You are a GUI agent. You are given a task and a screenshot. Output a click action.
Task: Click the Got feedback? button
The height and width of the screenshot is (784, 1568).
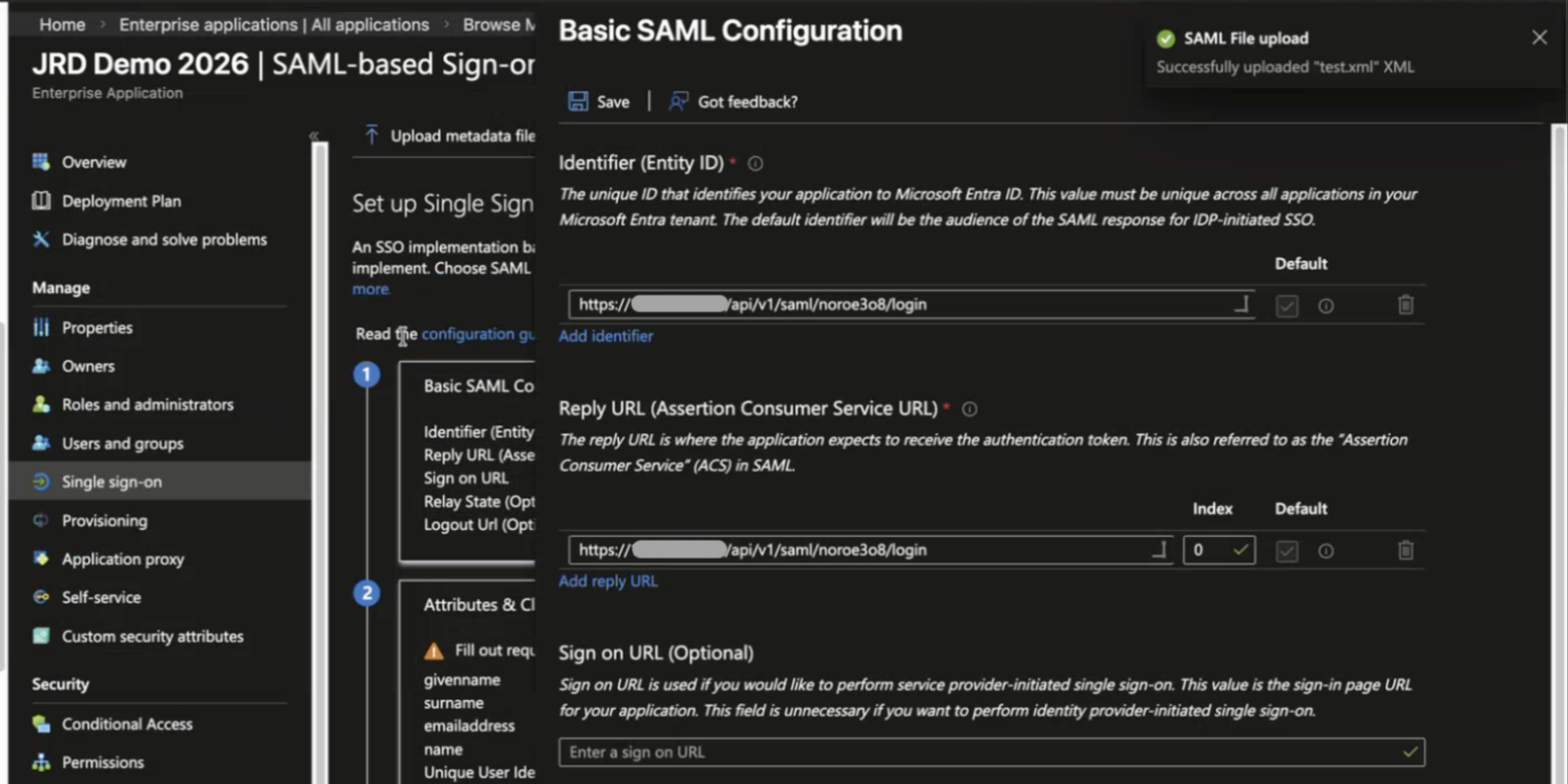pos(733,101)
